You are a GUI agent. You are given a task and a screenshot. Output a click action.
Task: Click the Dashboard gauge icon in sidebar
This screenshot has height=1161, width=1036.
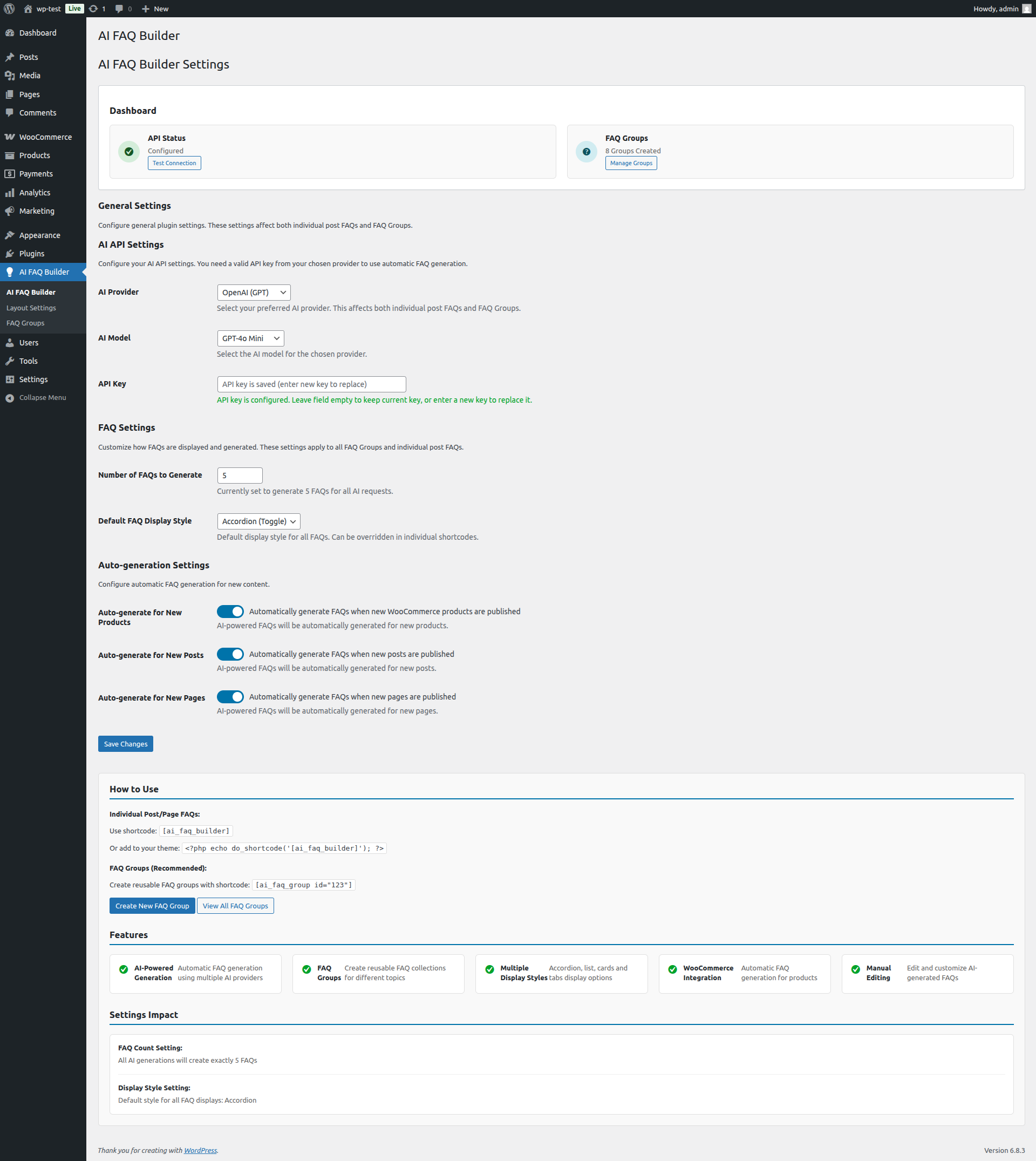pos(10,33)
